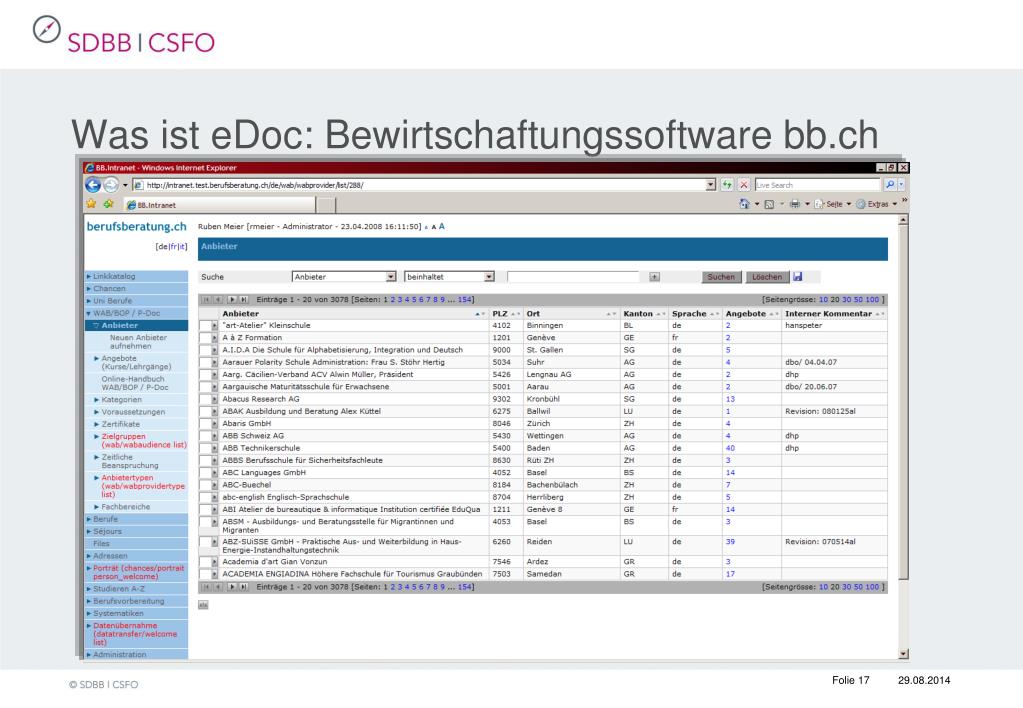Click the Print toolbar icon
1023x708 pixels.
point(795,204)
